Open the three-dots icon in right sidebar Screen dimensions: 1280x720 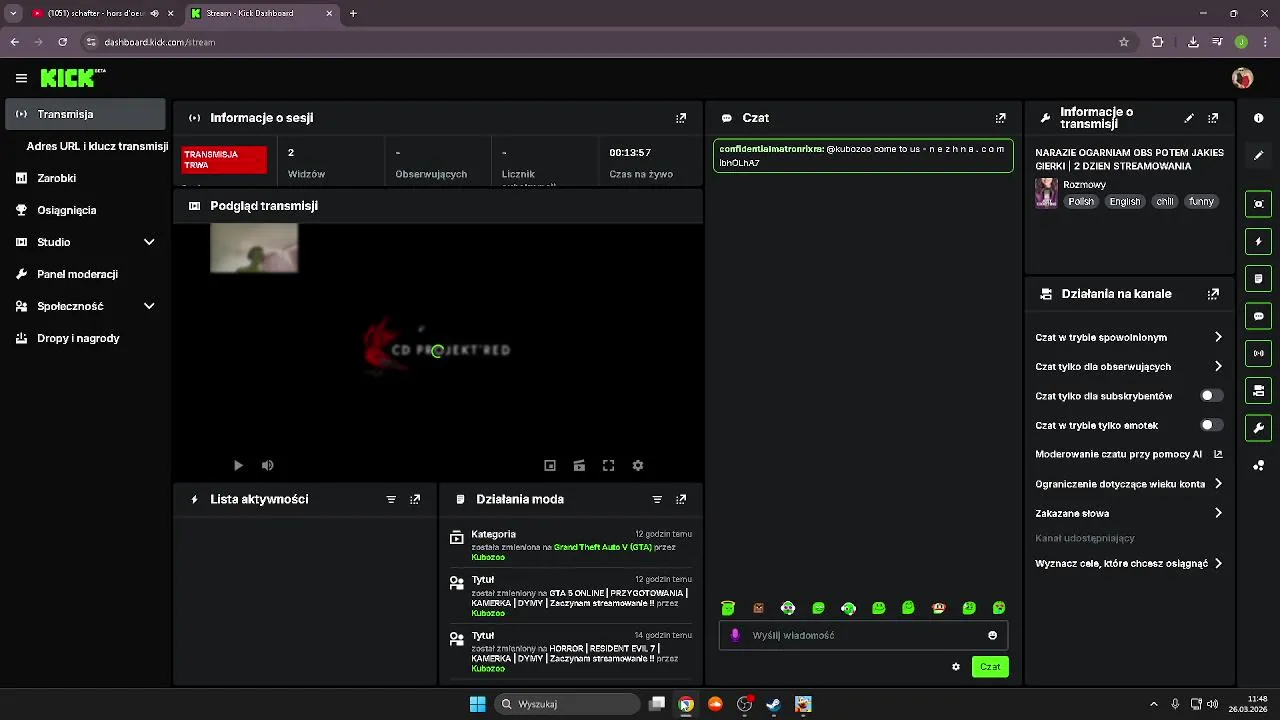click(x=1258, y=465)
